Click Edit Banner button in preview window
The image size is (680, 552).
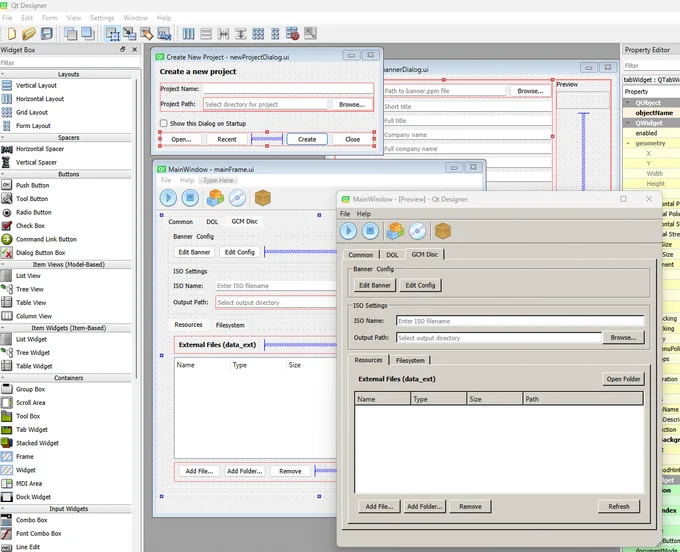point(375,285)
